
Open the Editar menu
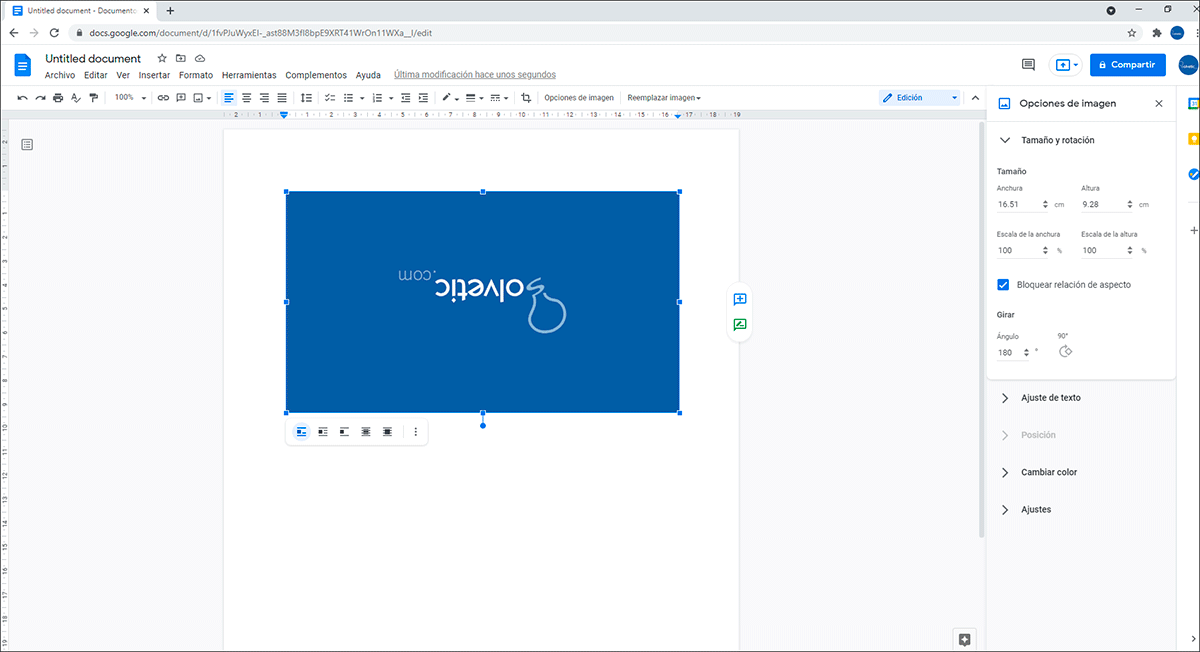pos(96,75)
